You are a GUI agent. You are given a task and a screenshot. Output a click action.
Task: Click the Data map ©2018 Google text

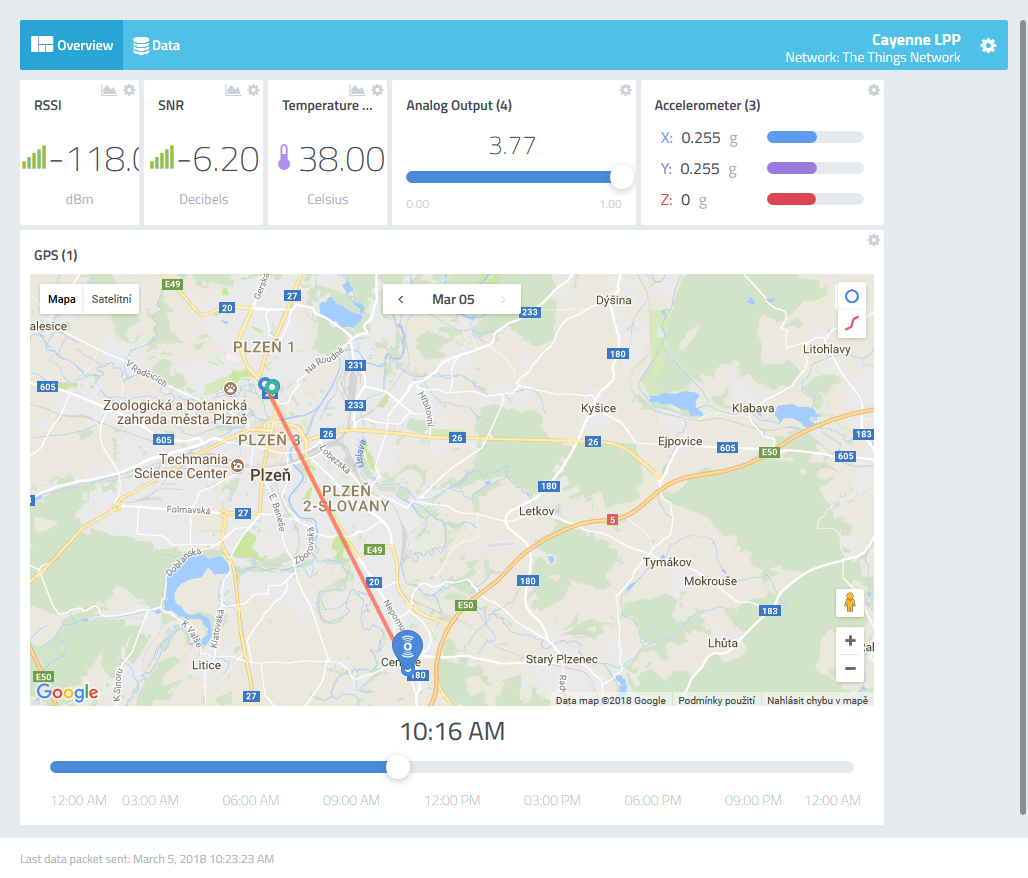point(610,700)
